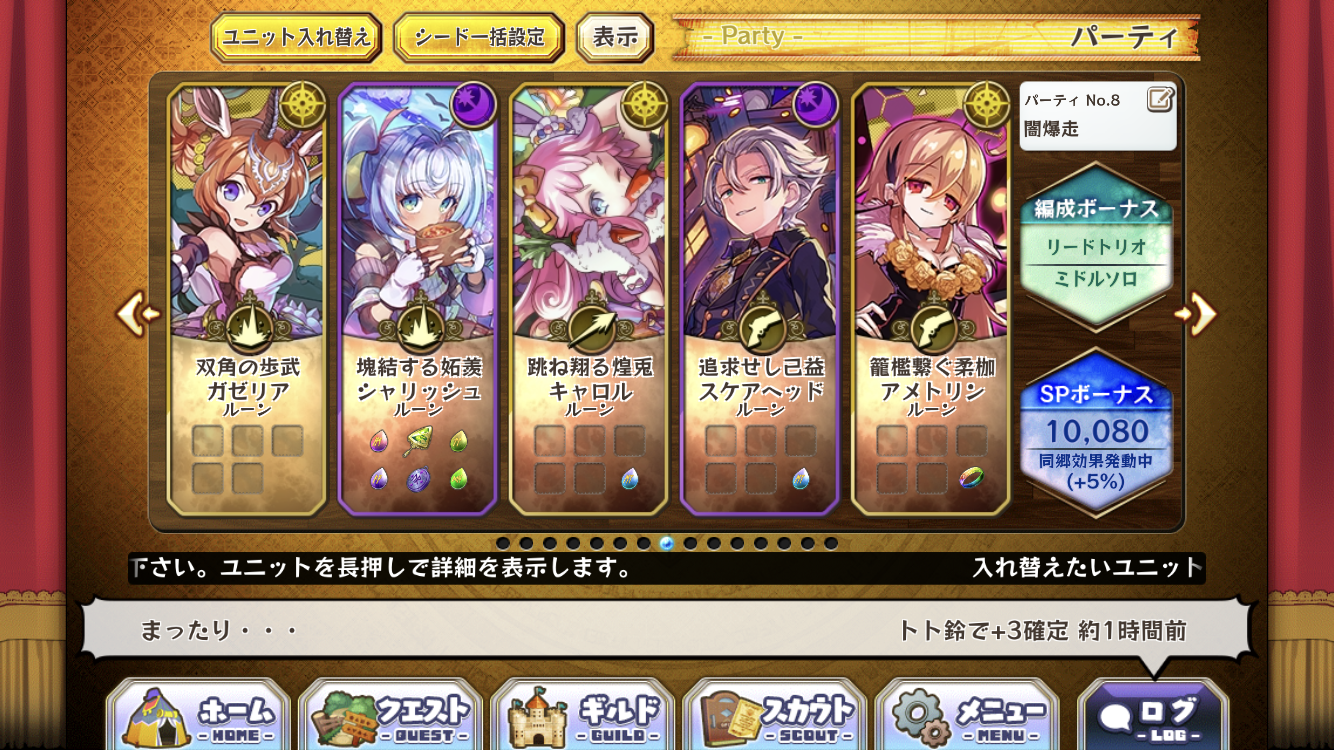Click the dark moon icon on シャリッシュ card
Screen dimensions: 1334x750
click(472, 105)
